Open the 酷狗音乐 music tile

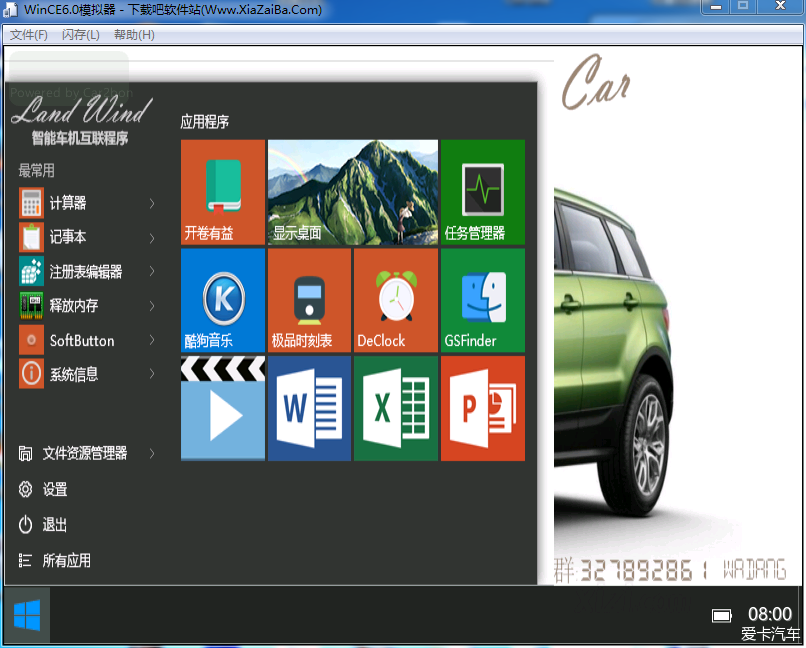coord(223,300)
